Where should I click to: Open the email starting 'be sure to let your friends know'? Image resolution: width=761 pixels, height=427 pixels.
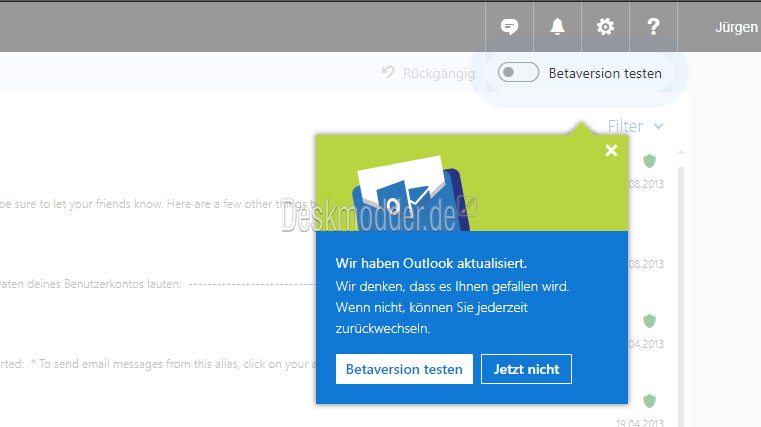(158, 204)
